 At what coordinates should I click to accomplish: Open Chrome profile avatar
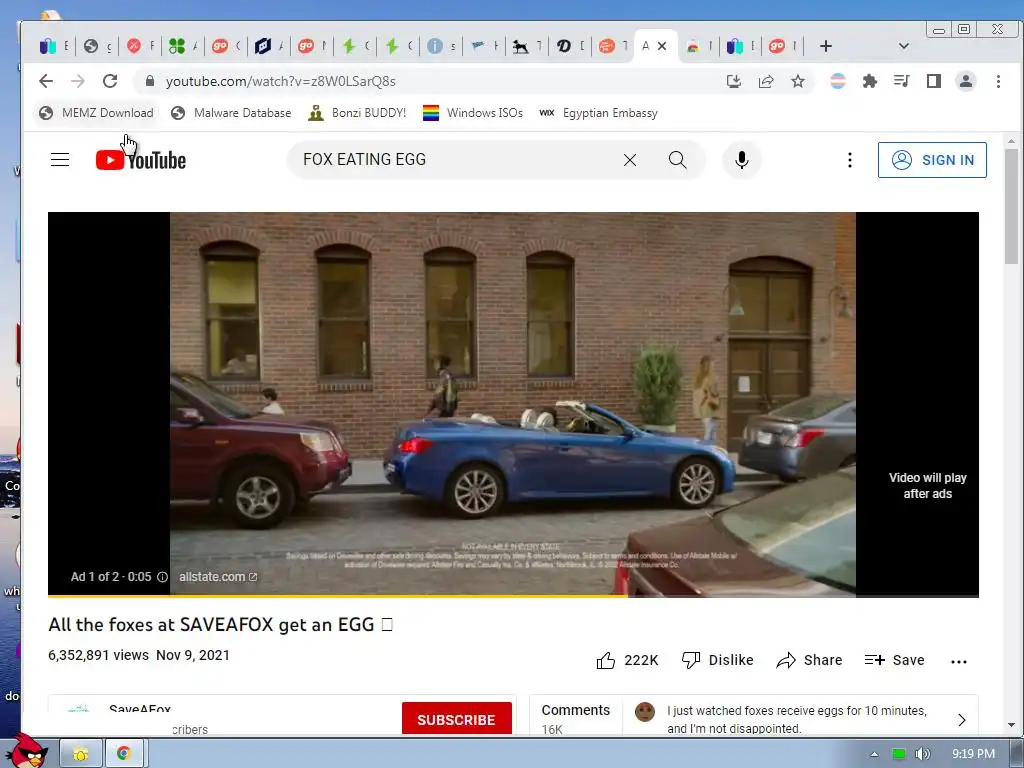point(965,81)
